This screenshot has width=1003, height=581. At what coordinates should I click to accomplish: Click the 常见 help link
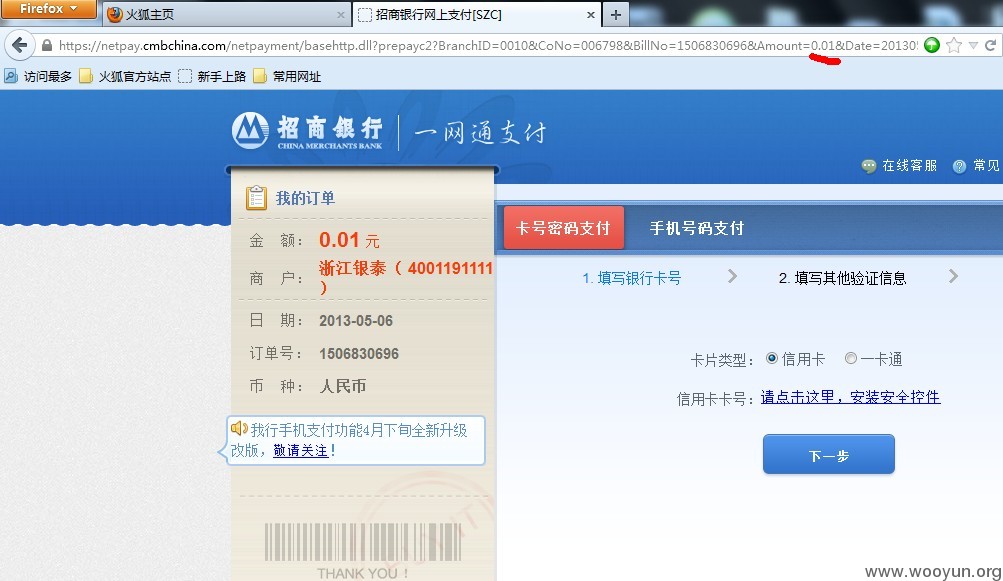click(986, 166)
